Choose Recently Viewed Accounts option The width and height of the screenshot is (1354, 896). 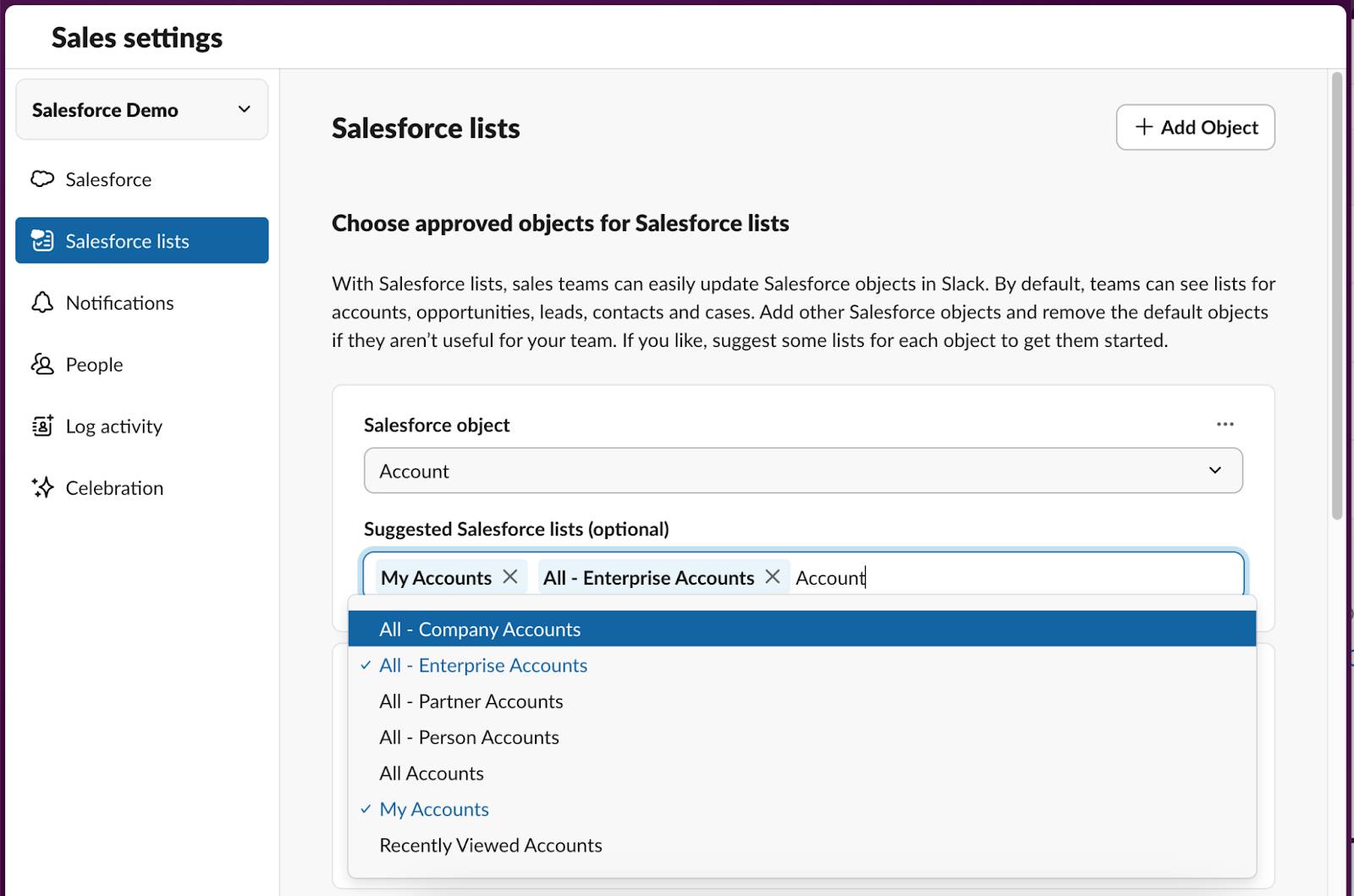[x=802, y=845]
